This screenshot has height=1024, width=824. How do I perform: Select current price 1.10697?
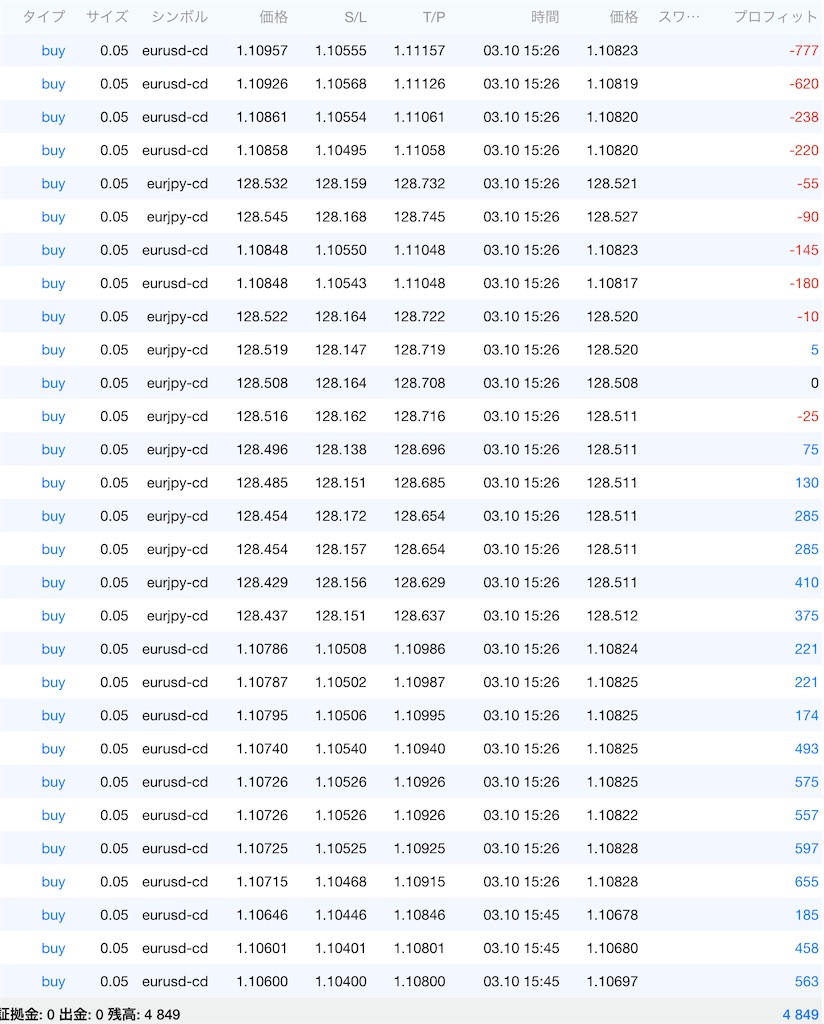point(612,982)
